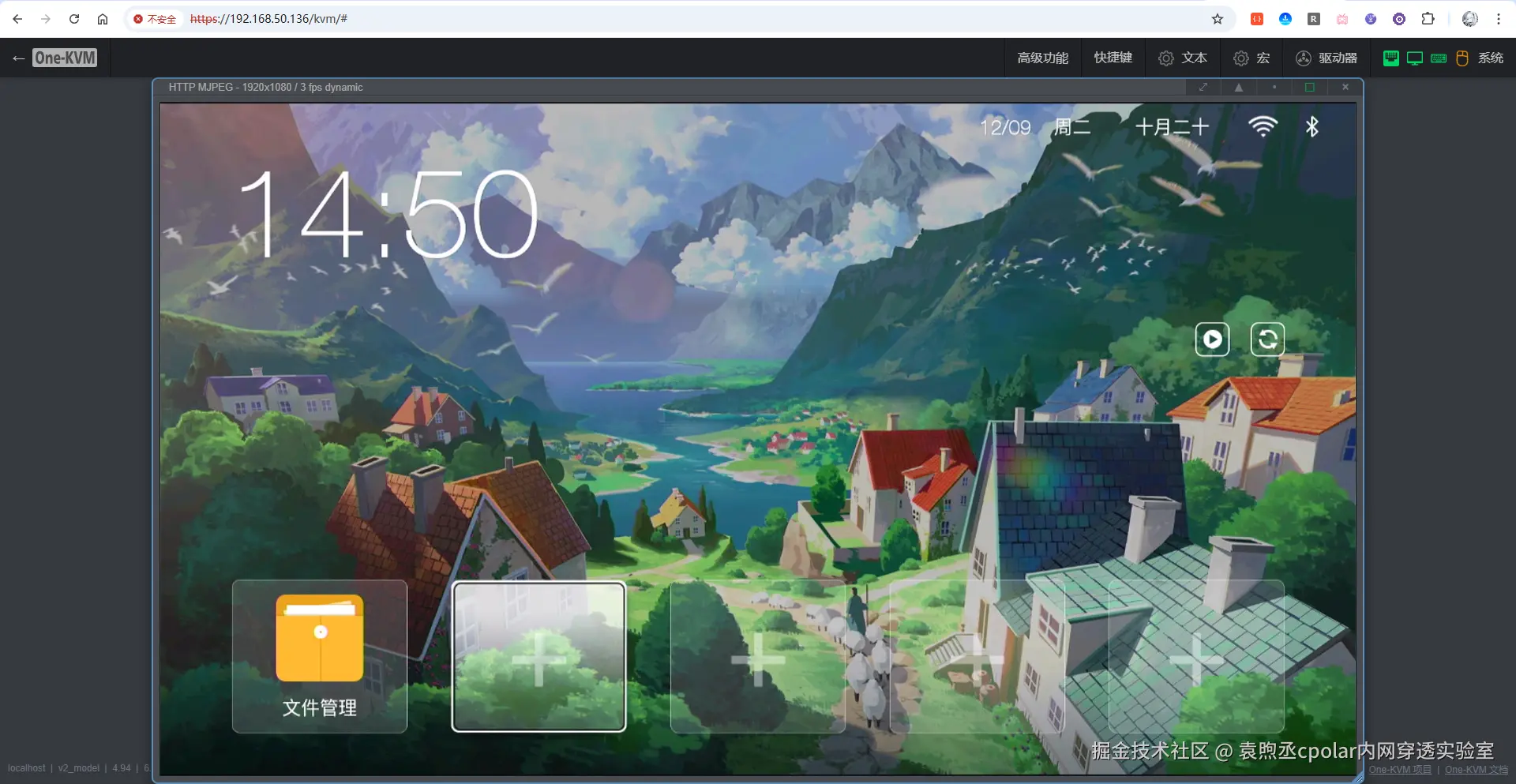Open the 宏 macro menu

1251,58
